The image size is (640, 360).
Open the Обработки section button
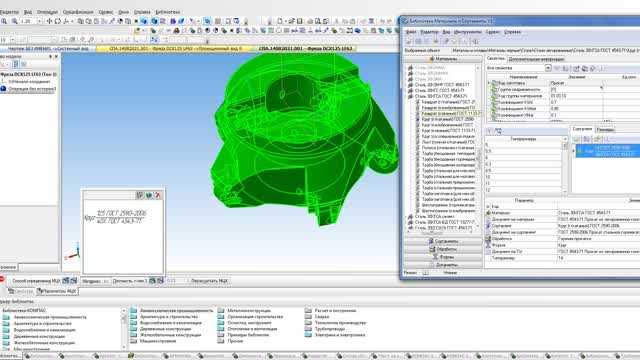pos(443,249)
